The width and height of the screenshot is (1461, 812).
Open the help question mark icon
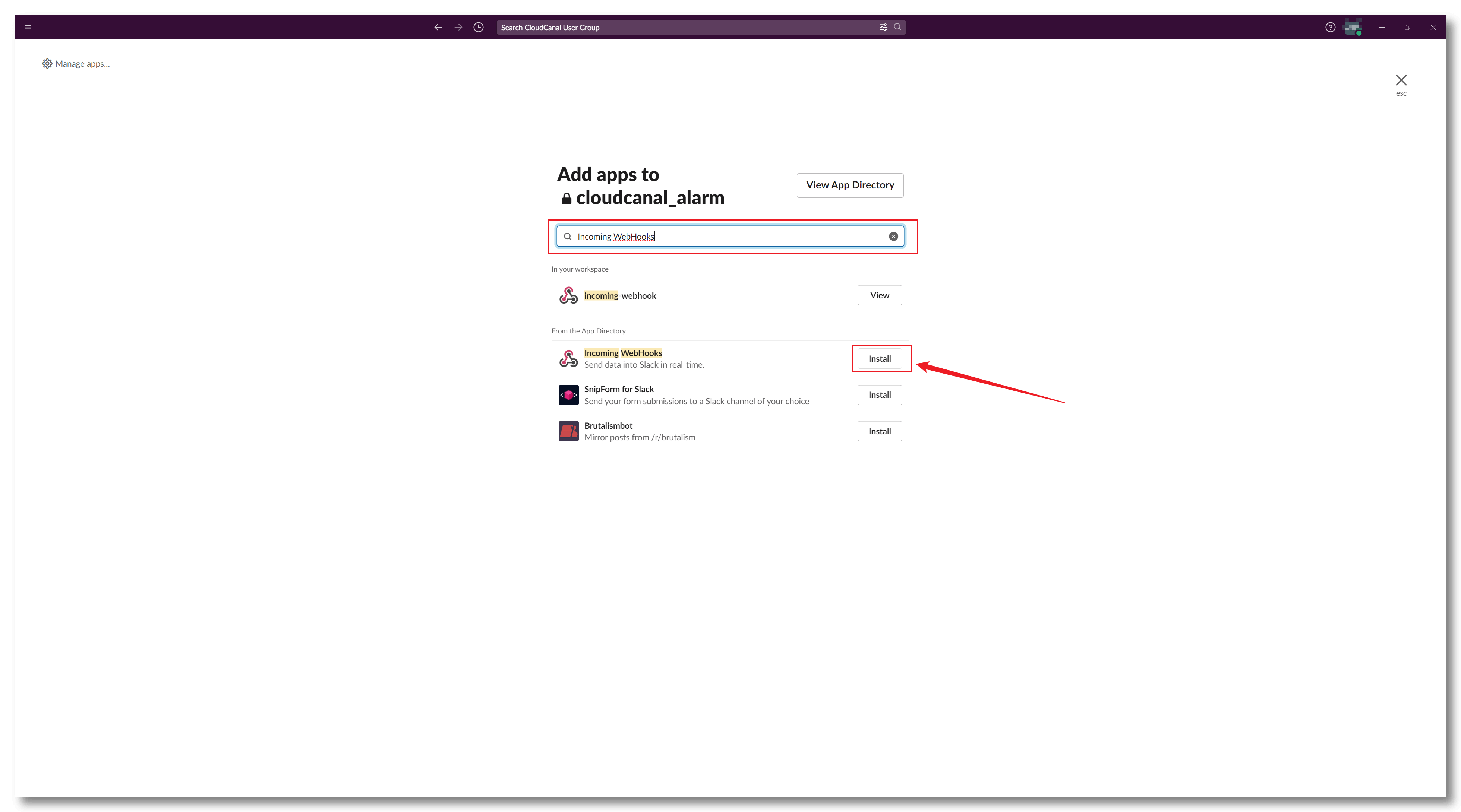[x=1330, y=27]
